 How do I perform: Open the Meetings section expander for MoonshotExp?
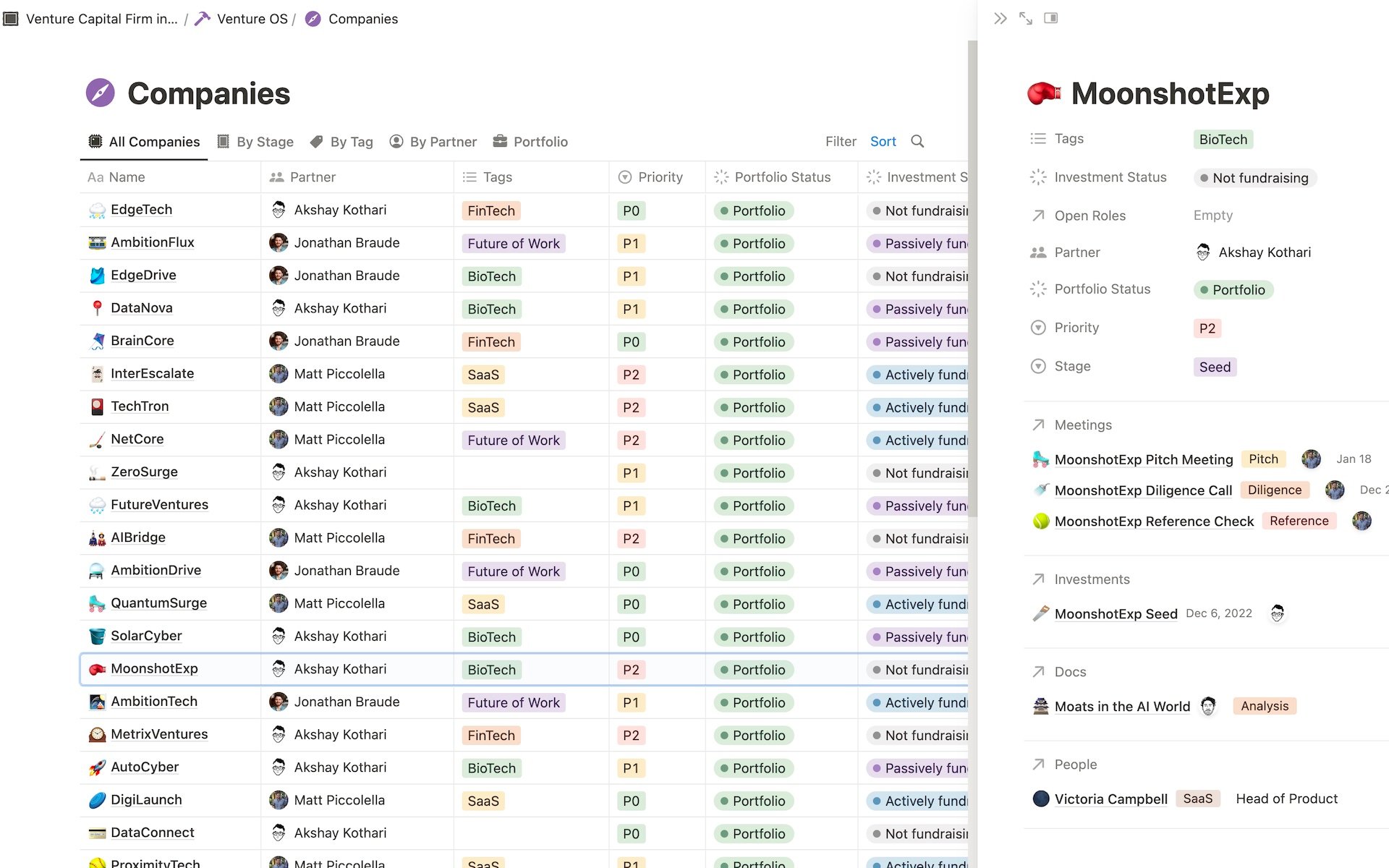pyautogui.click(x=1037, y=424)
